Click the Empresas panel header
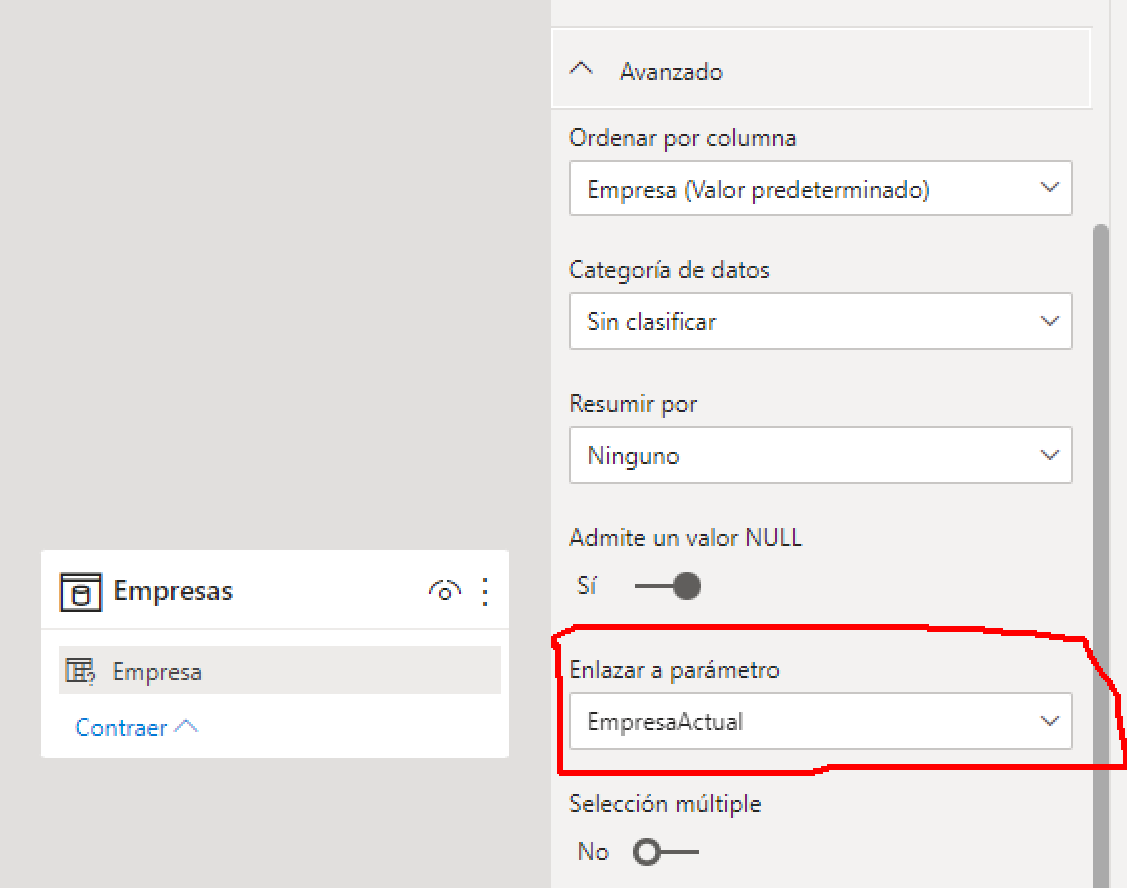Screen dimensions: 1127x888 point(250,590)
